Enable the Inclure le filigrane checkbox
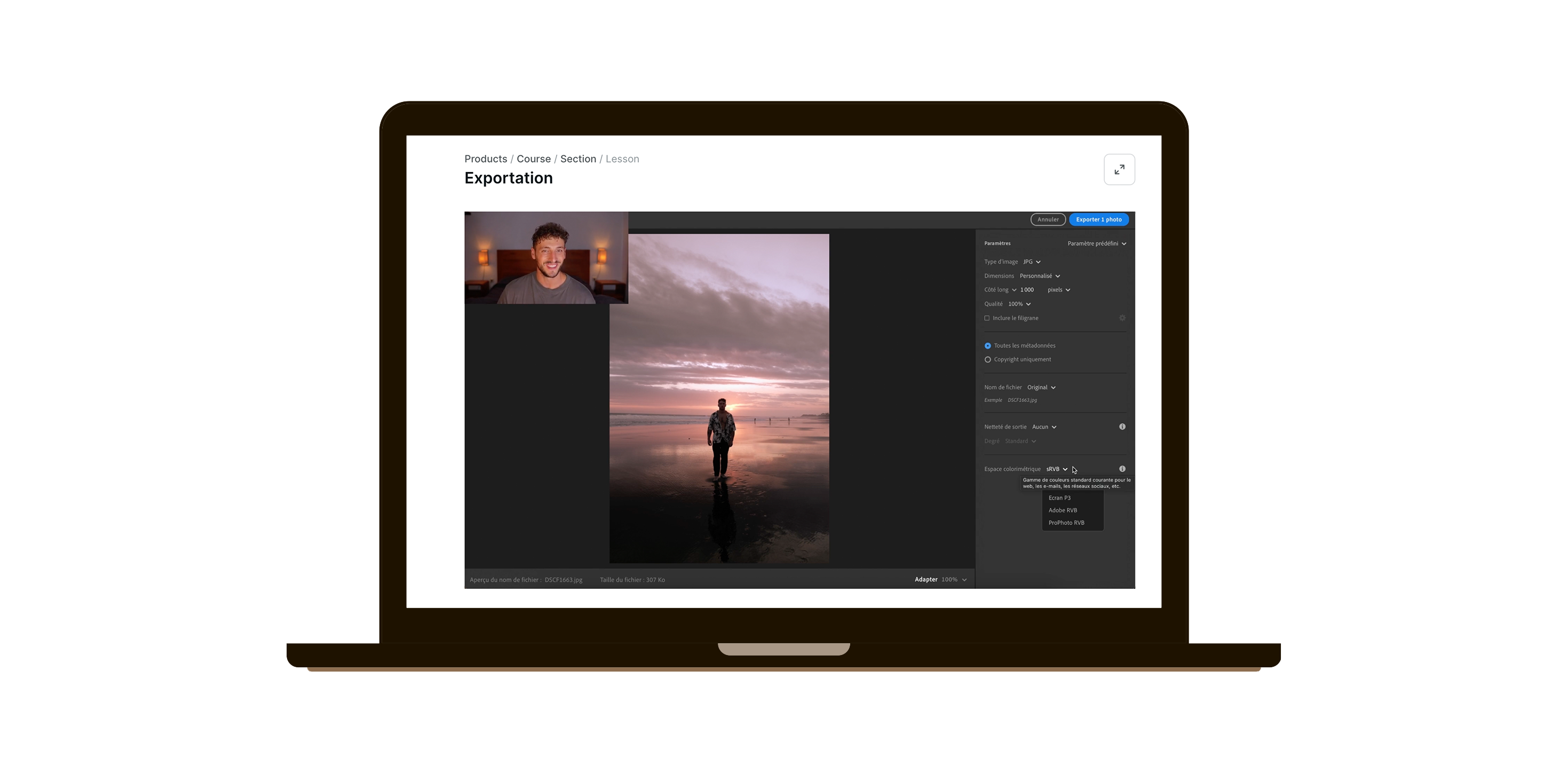This screenshot has height=773, width=1568. [987, 318]
